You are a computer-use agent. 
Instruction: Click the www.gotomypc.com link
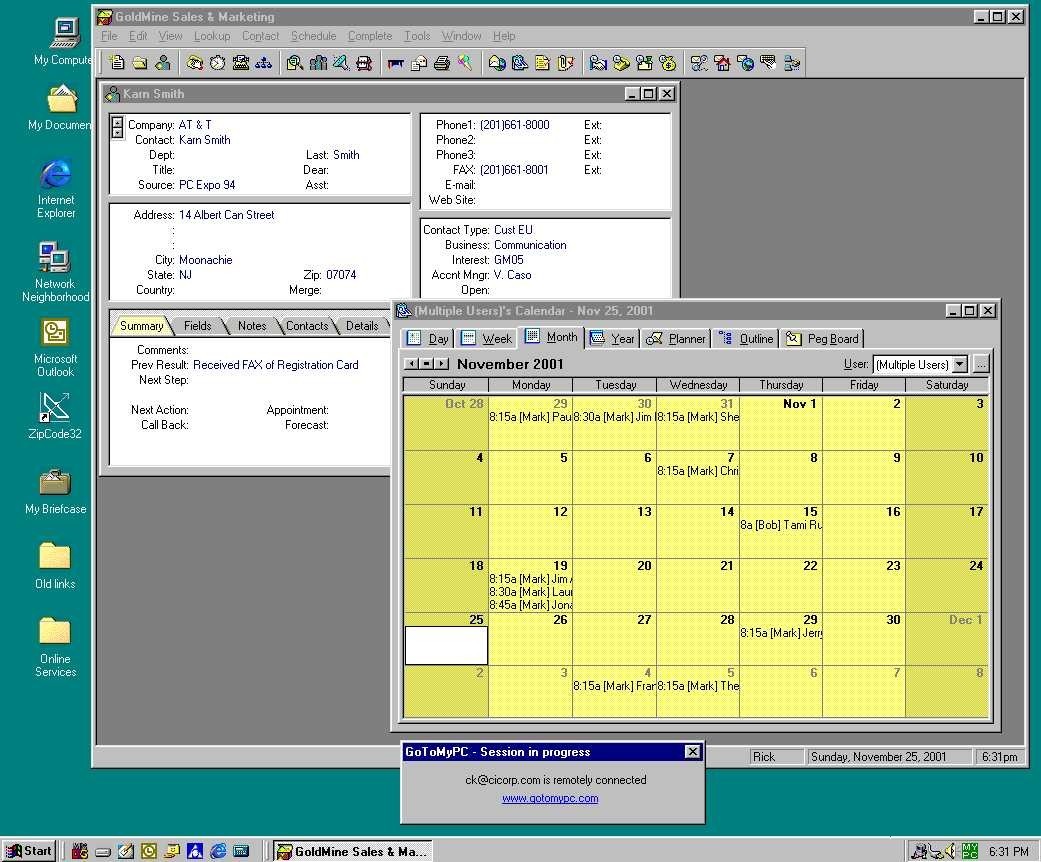coord(550,798)
